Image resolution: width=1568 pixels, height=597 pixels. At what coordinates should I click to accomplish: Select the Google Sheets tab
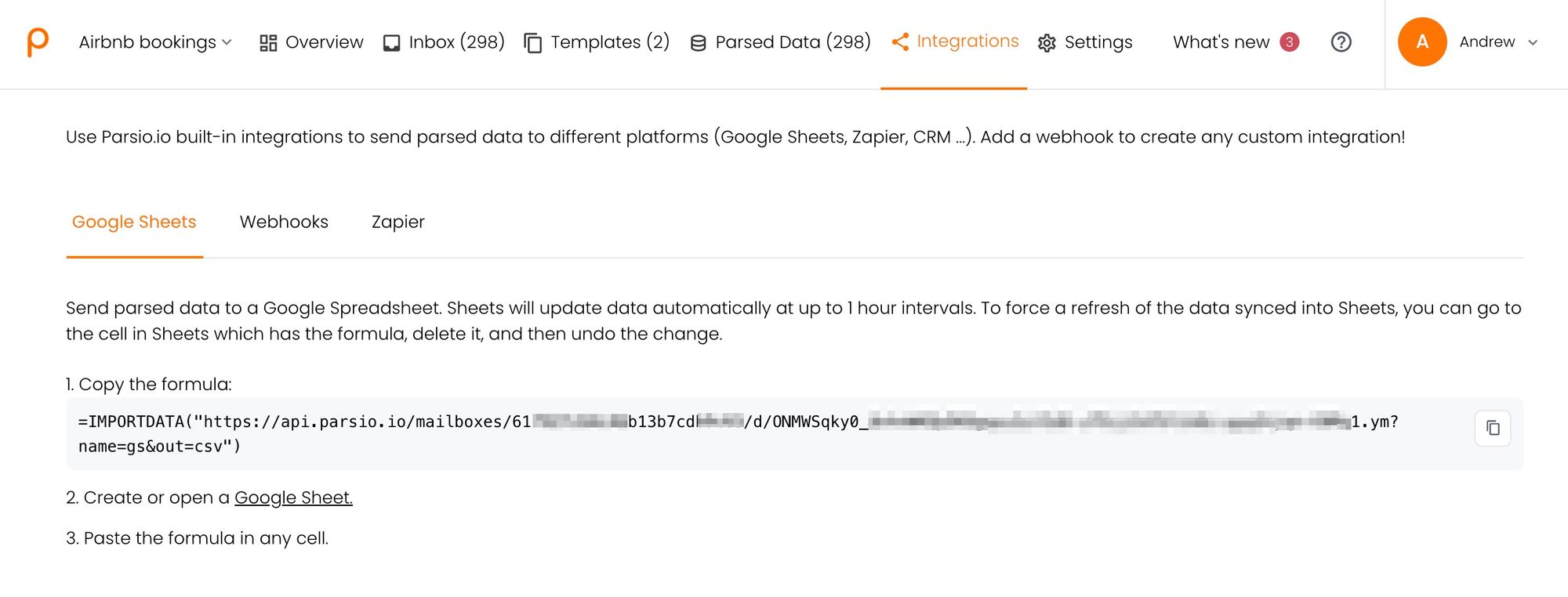click(134, 223)
